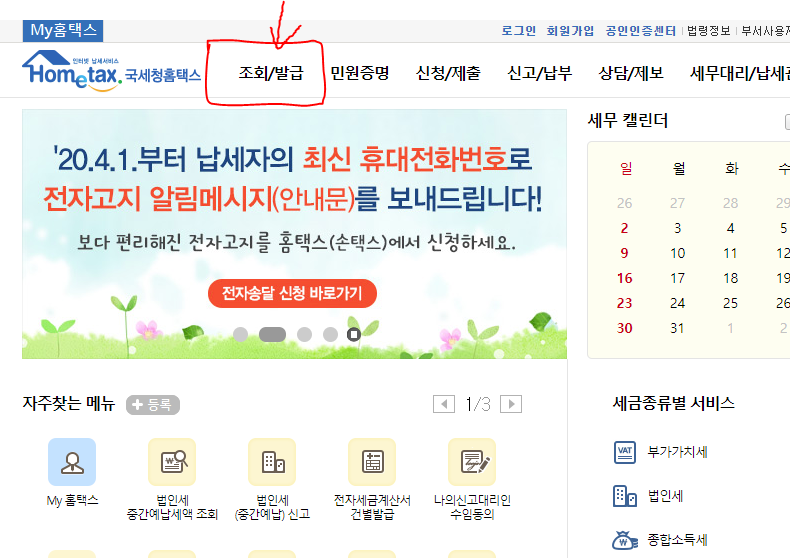Select the third banner slide dot
This screenshot has height=558, width=790.
pyautogui.click(x=304, y=334)
